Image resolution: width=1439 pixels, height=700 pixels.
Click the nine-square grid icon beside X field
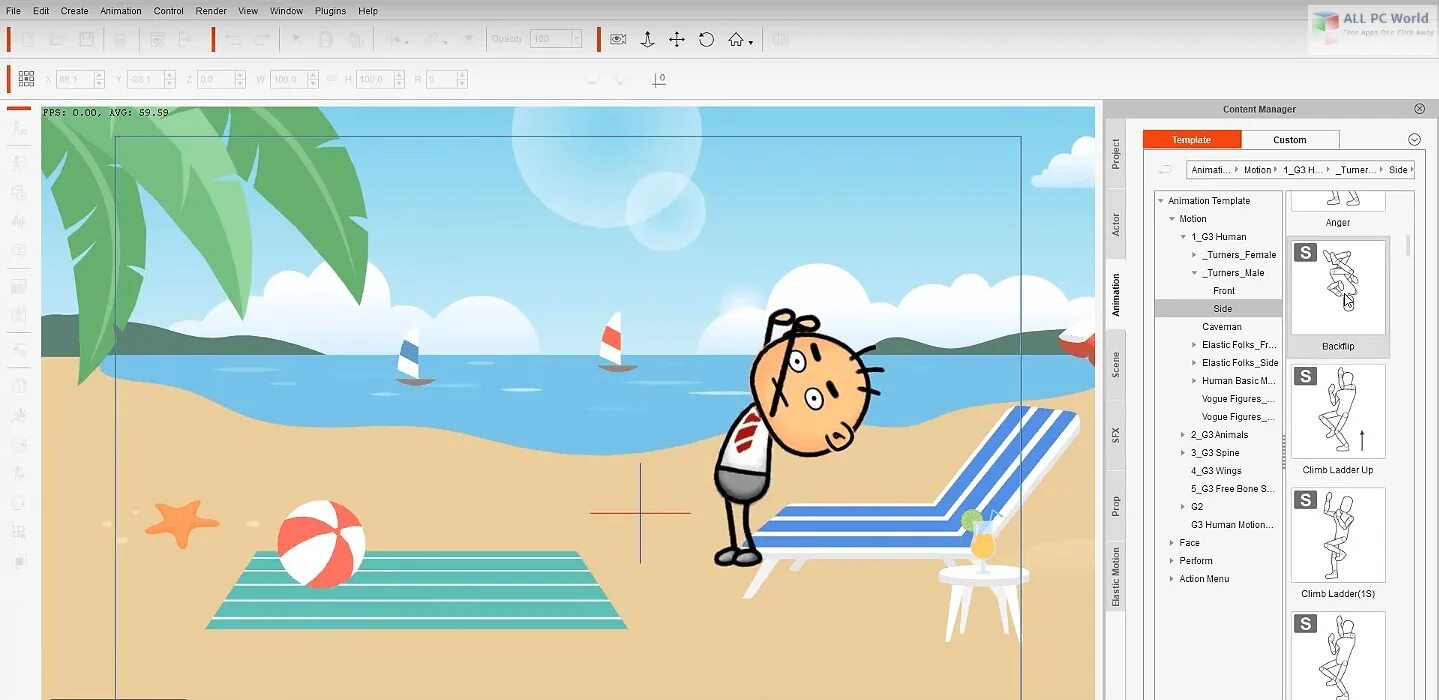click(27, 78)
